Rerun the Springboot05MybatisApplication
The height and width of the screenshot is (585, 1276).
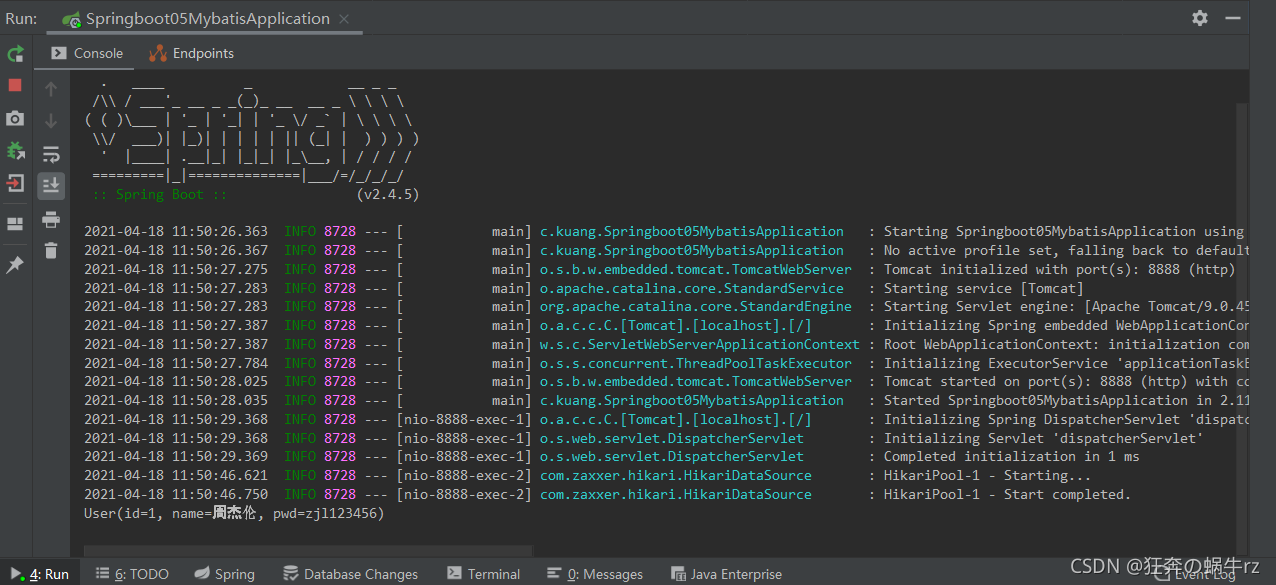[x=15, y=54]
